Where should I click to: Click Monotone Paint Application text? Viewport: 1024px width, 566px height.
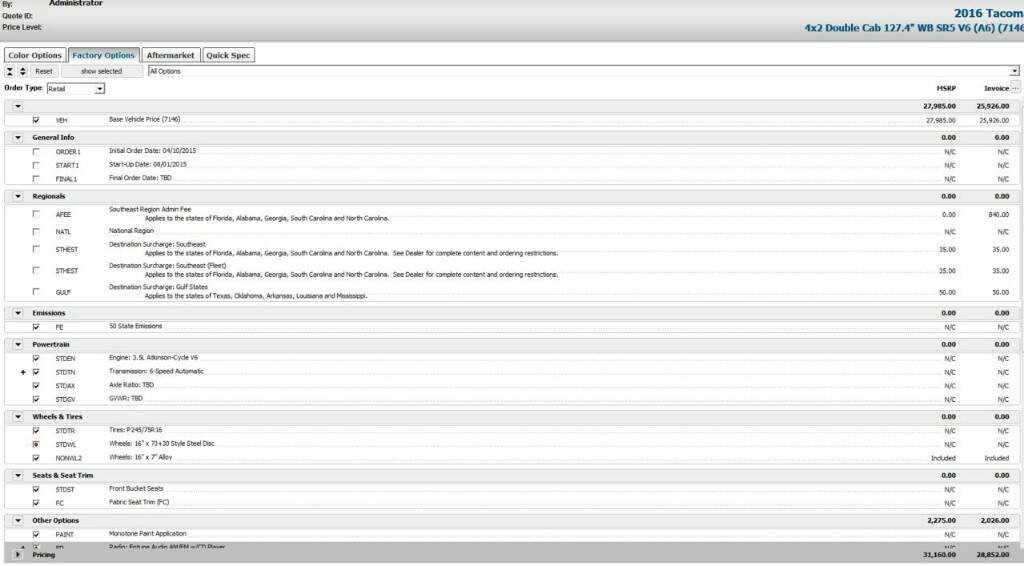(x=148, y=533)
